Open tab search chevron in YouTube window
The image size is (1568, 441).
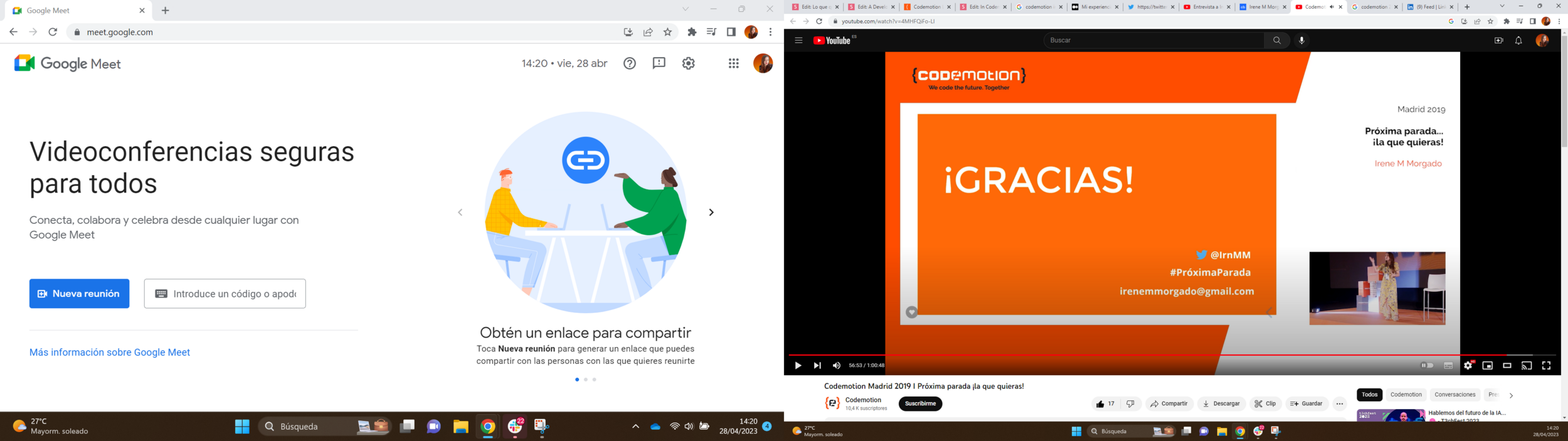click(1502, 6)
